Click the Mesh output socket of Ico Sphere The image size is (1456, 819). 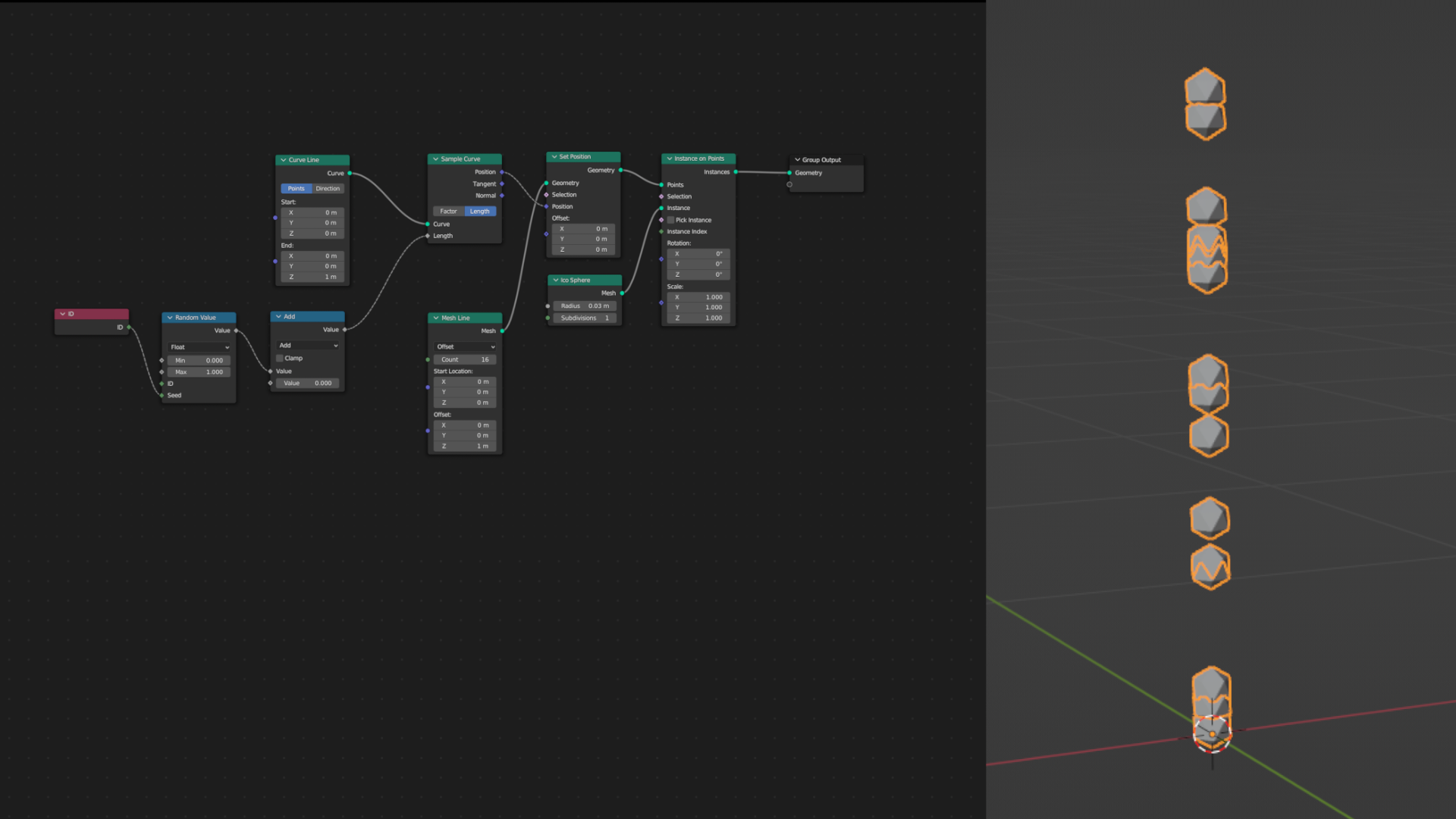622,293
